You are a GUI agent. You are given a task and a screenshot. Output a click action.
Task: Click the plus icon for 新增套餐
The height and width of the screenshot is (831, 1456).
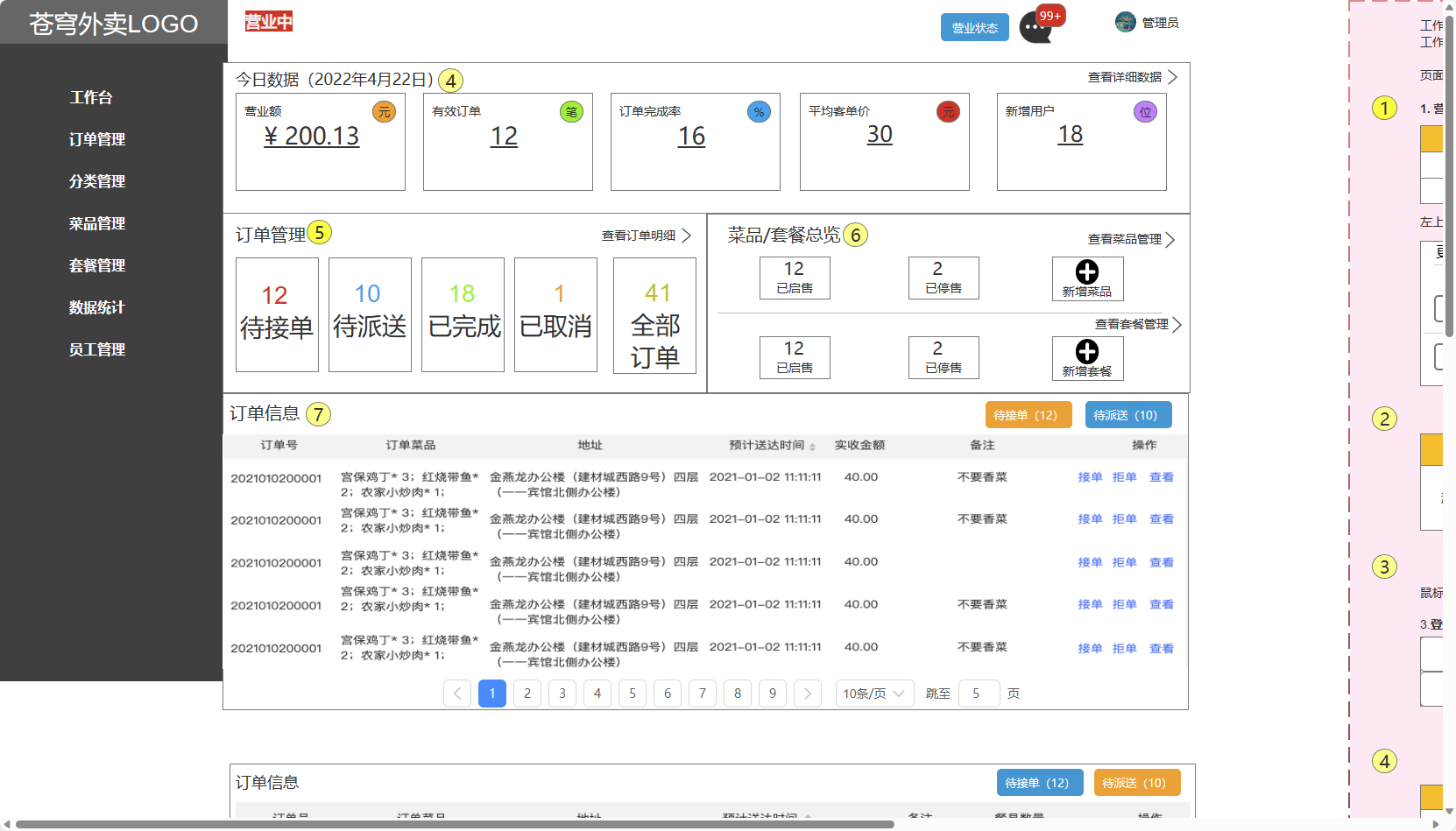click(1087, 351)
